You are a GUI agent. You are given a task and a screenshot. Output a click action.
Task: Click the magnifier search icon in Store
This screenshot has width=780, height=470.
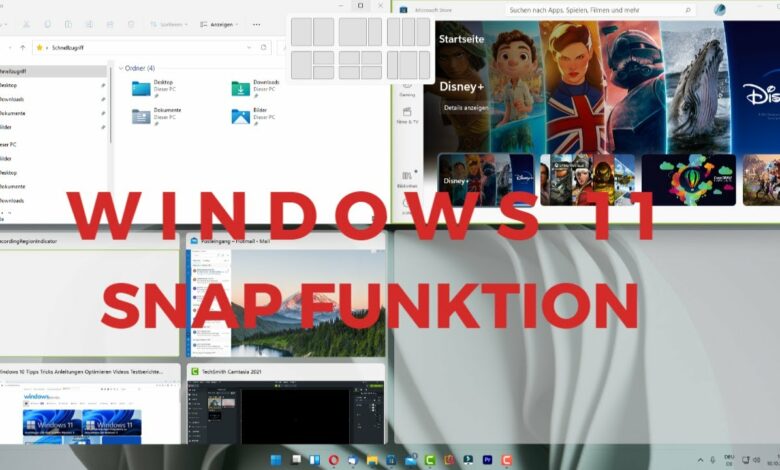pyautogui.click(x=688, y=10)
